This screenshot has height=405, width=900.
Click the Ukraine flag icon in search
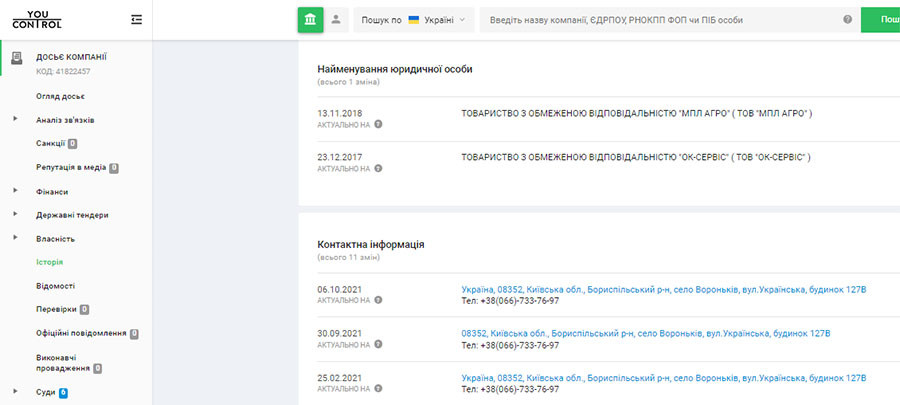click(x=413, y=20)
